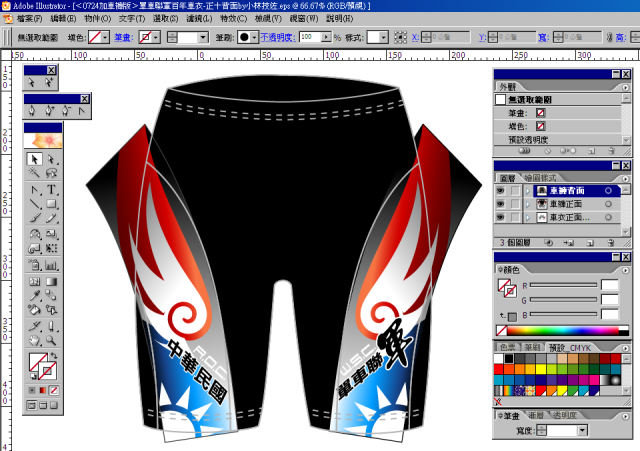
Task: Select the Eyedropper tool
Action: pos(34,295)
